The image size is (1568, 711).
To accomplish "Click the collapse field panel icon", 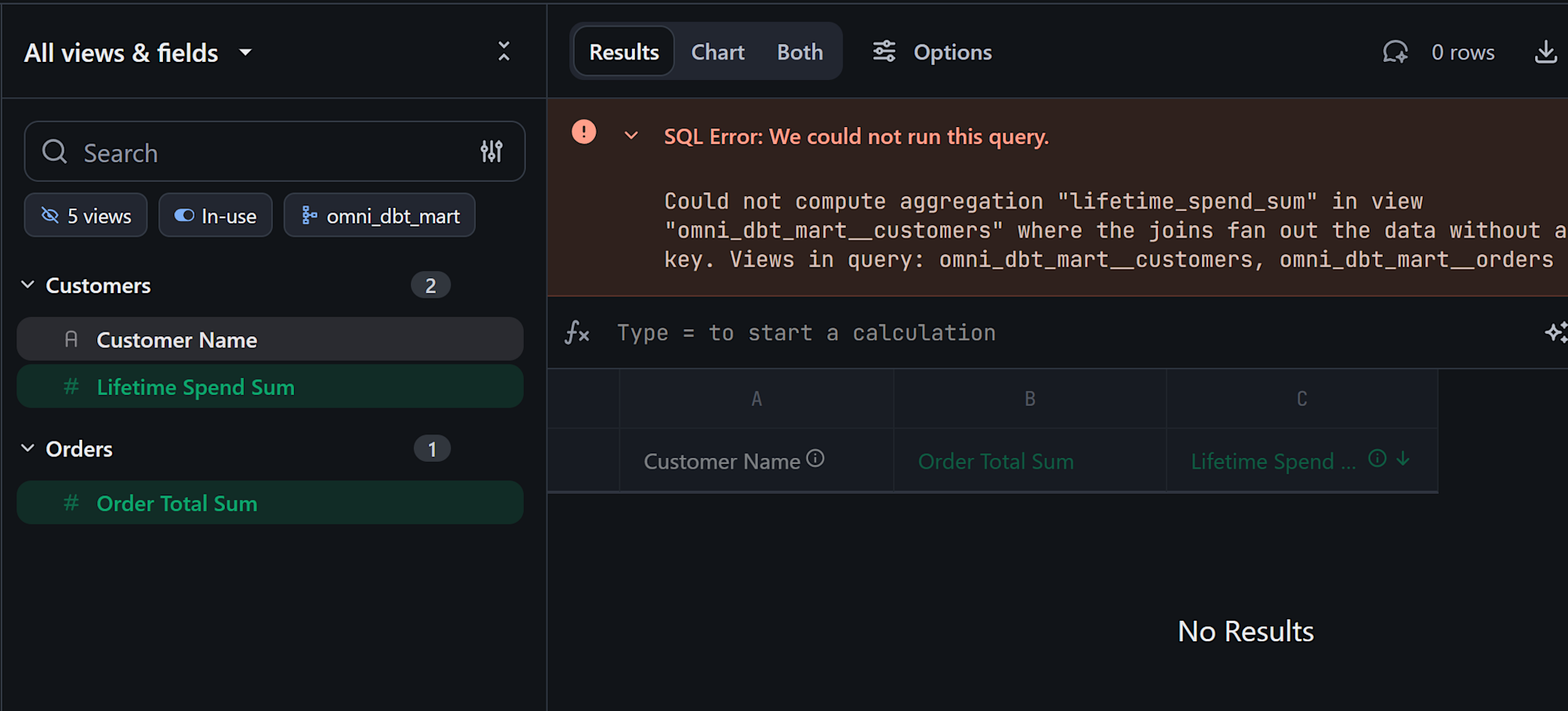I will point(504,52).
